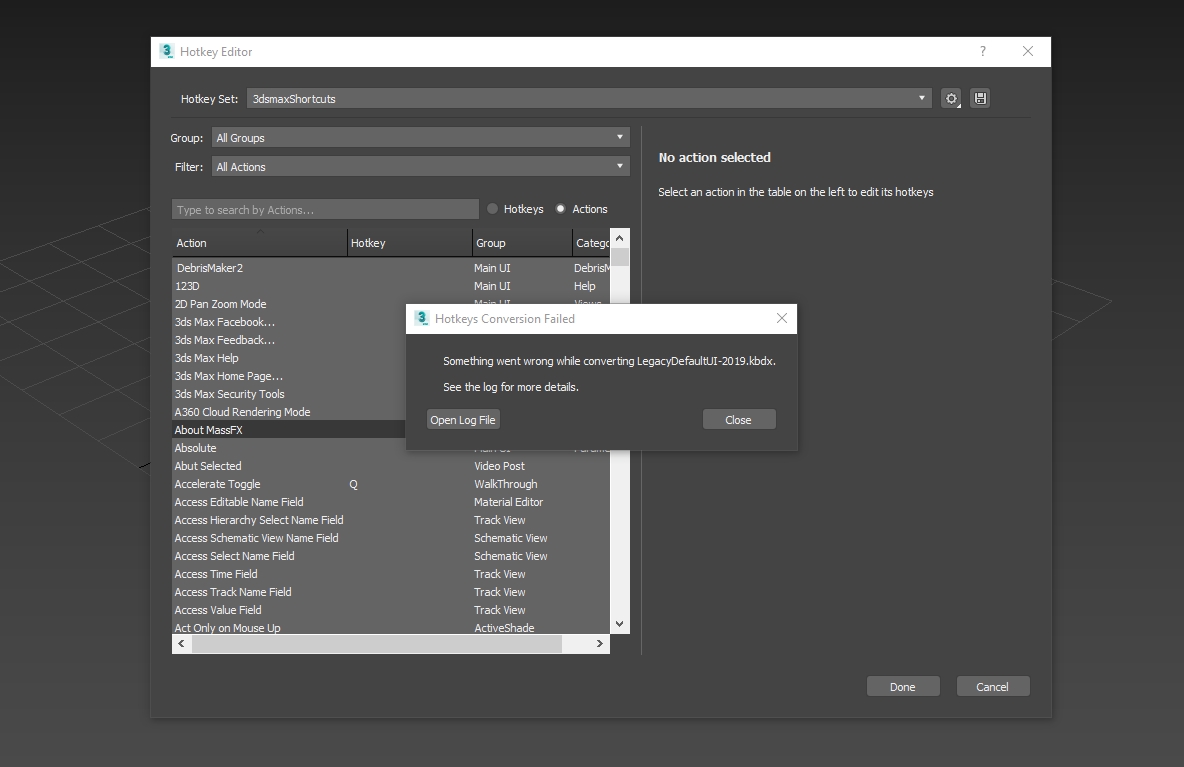Click the Cancel button
This screenshot has height=767, width=1184.
click(992, 686)
